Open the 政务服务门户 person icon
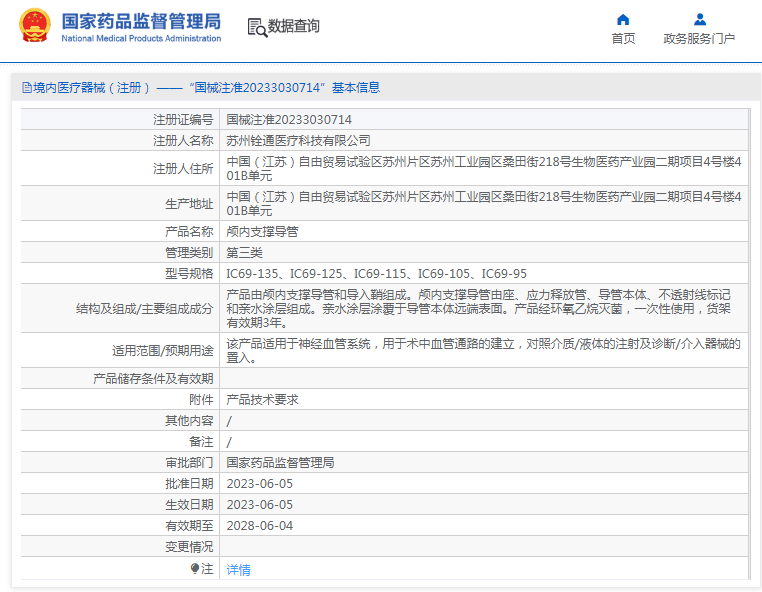 coord(700,19)
